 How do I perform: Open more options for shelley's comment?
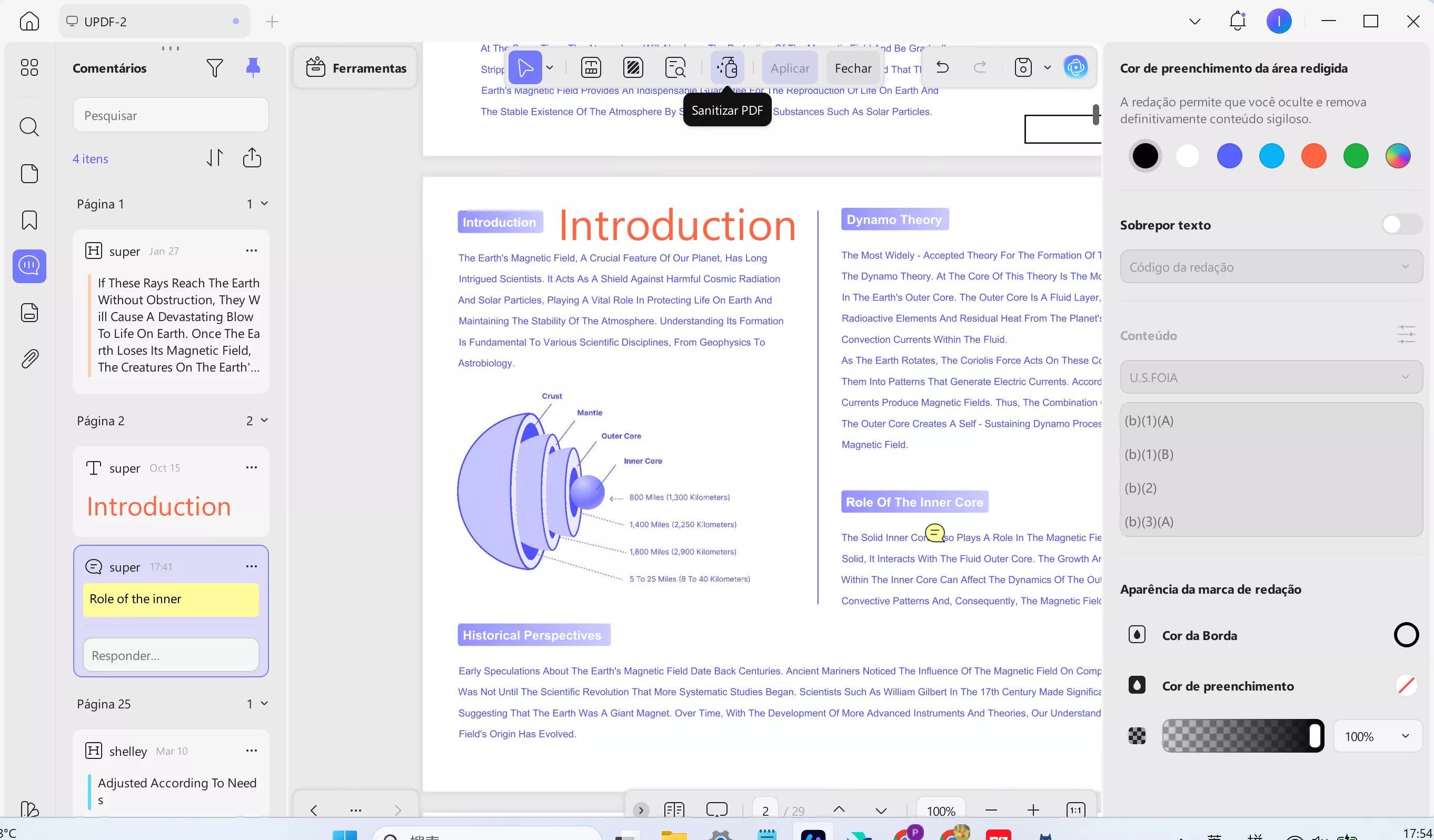click(252, 750)
